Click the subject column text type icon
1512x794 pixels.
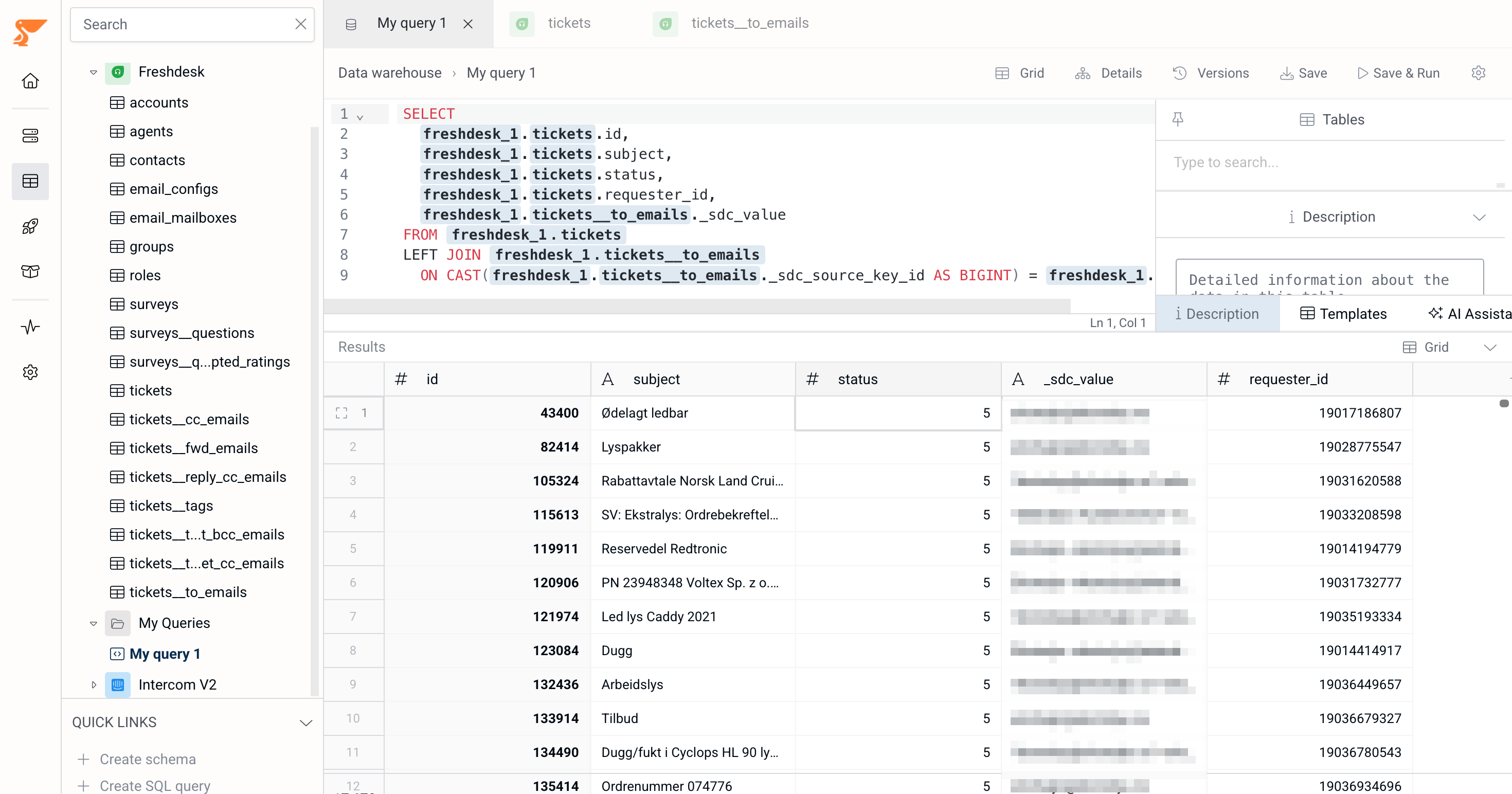coord(607,379)
